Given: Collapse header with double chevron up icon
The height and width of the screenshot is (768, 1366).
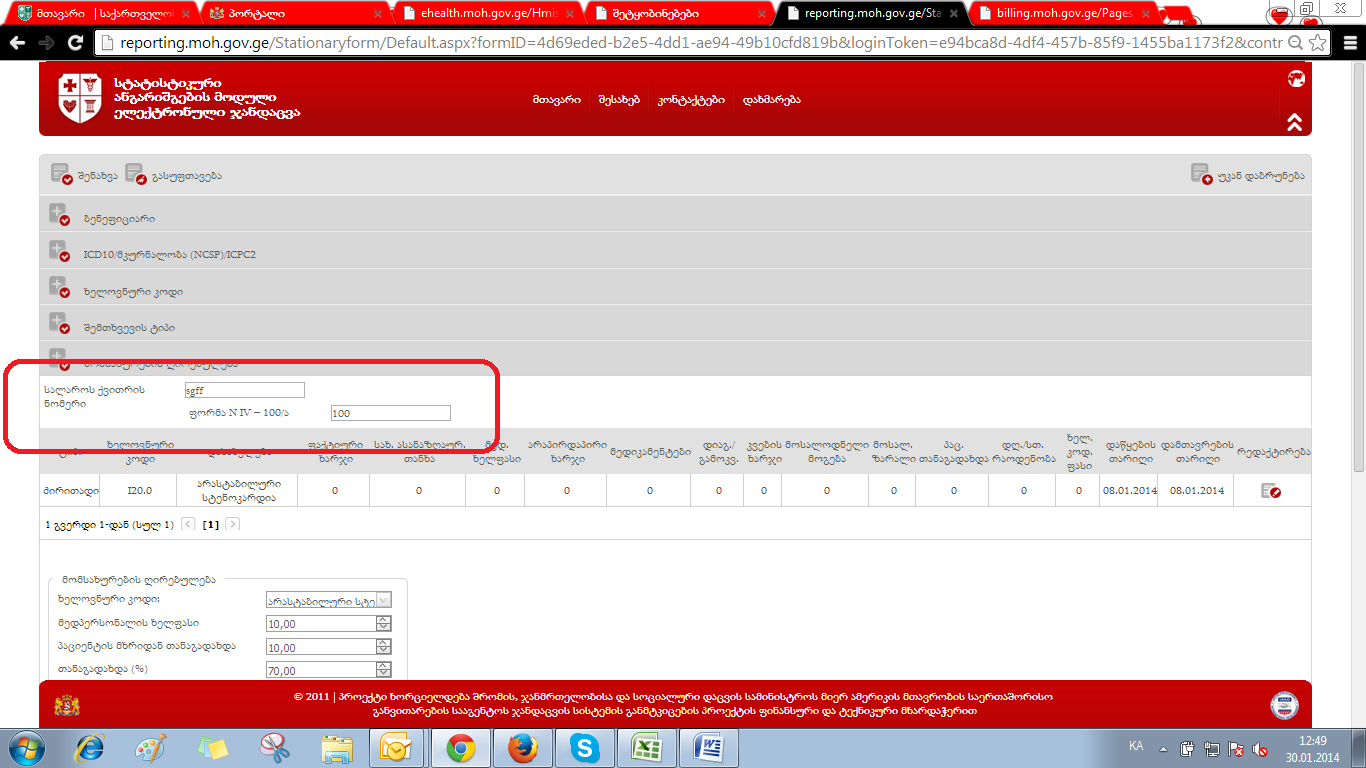Looking at the screenshot, I should pos(1294,122).
